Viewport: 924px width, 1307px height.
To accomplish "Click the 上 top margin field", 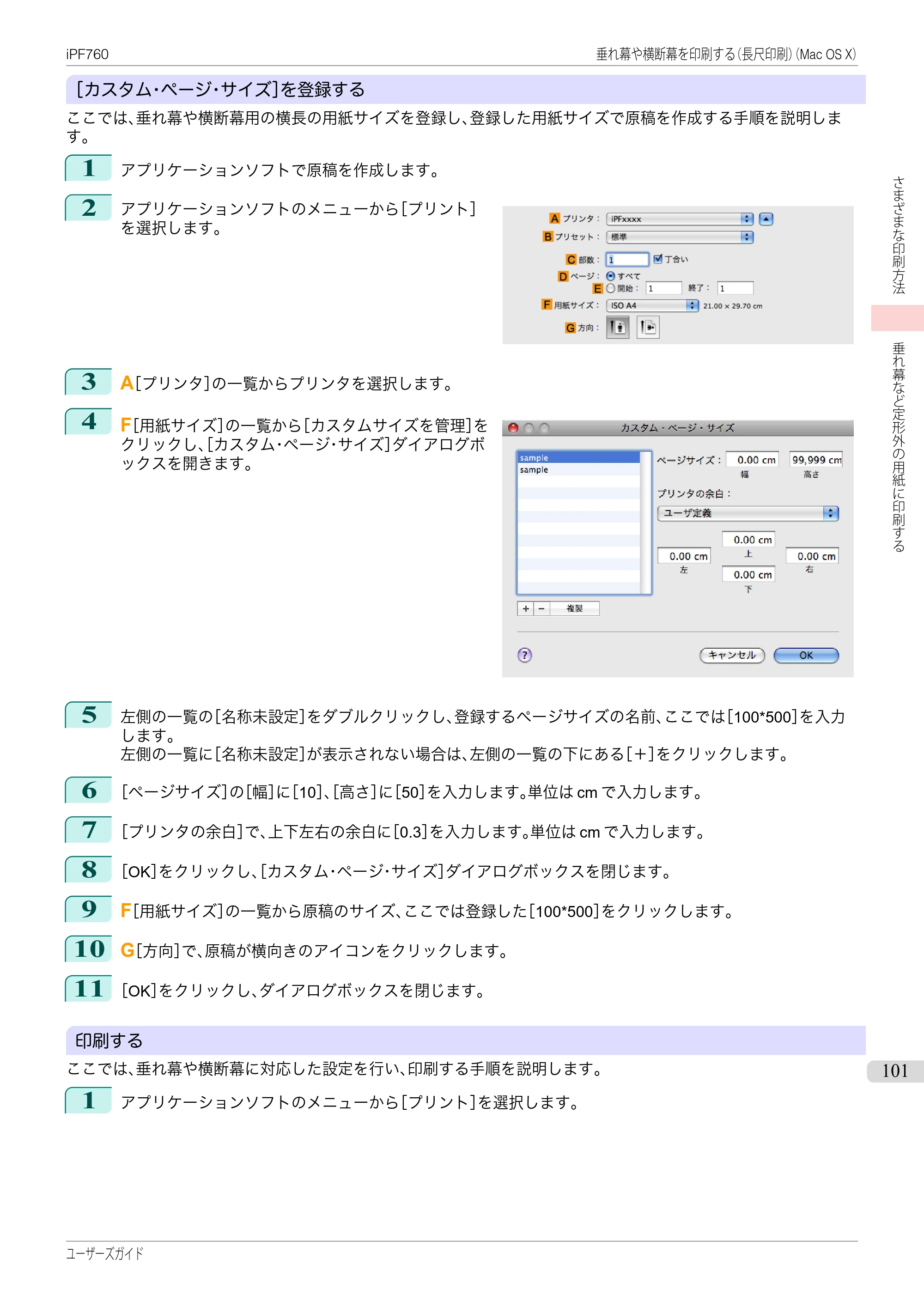I will pyautogui.click(x=748, y=540).
